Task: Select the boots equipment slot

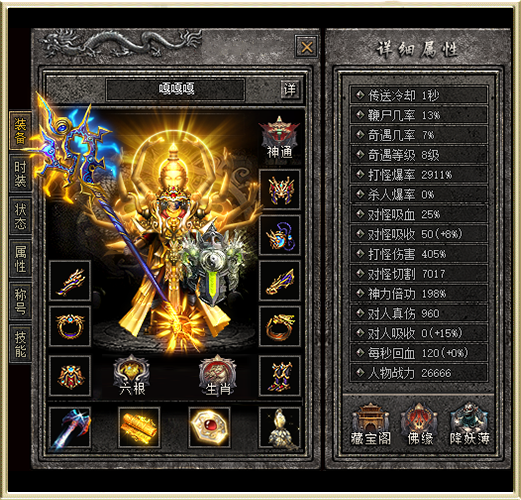Action: 280,376
